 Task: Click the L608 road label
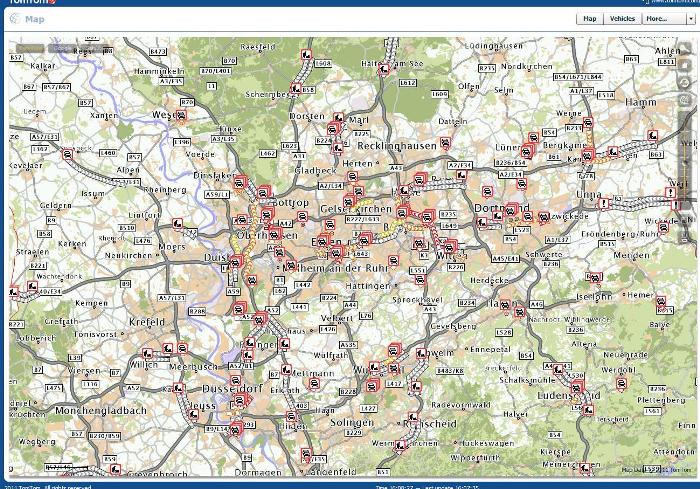pyautogui.click(x=323, y=63)
